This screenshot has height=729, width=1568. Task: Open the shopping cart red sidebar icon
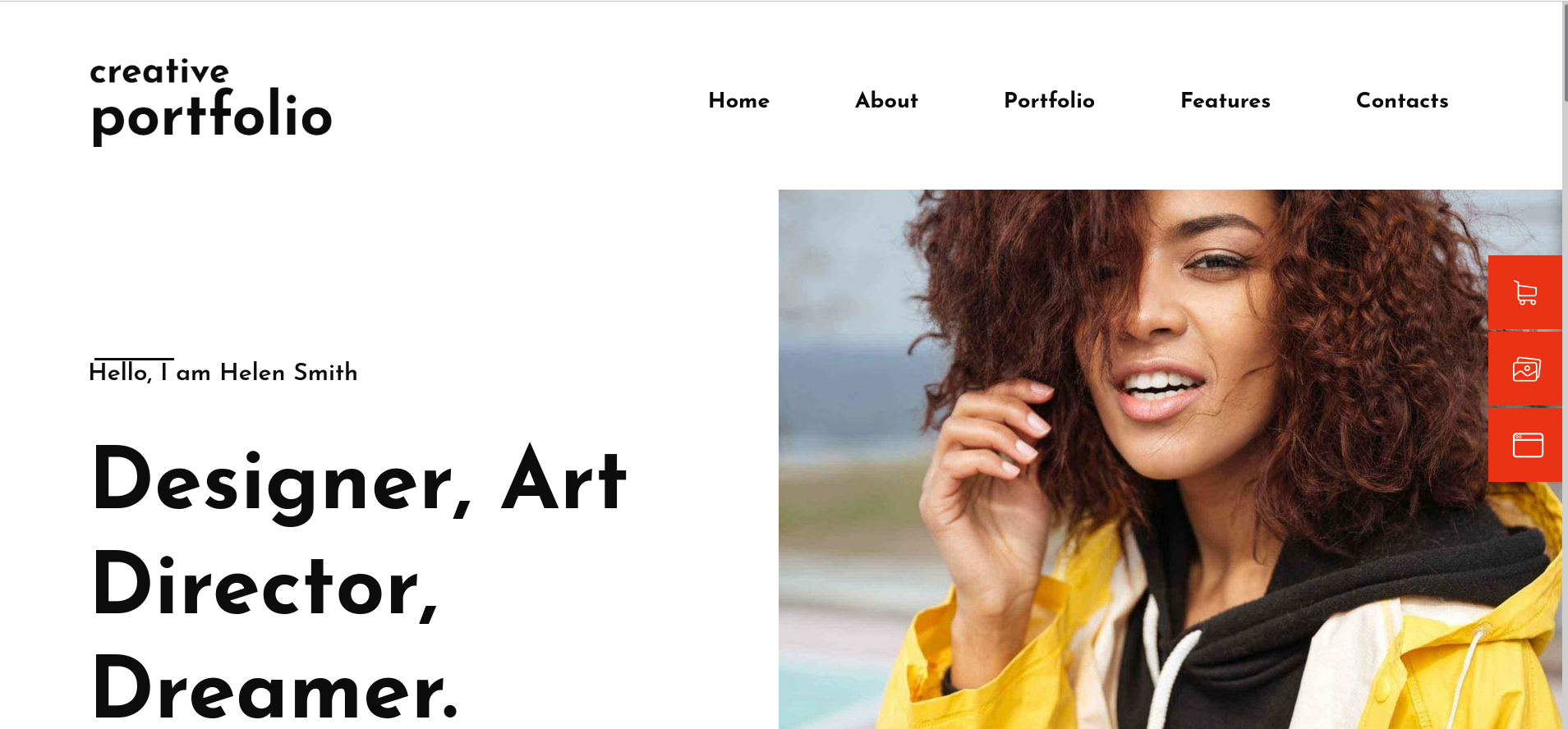pyautogui.click(x=1525, y=292)
